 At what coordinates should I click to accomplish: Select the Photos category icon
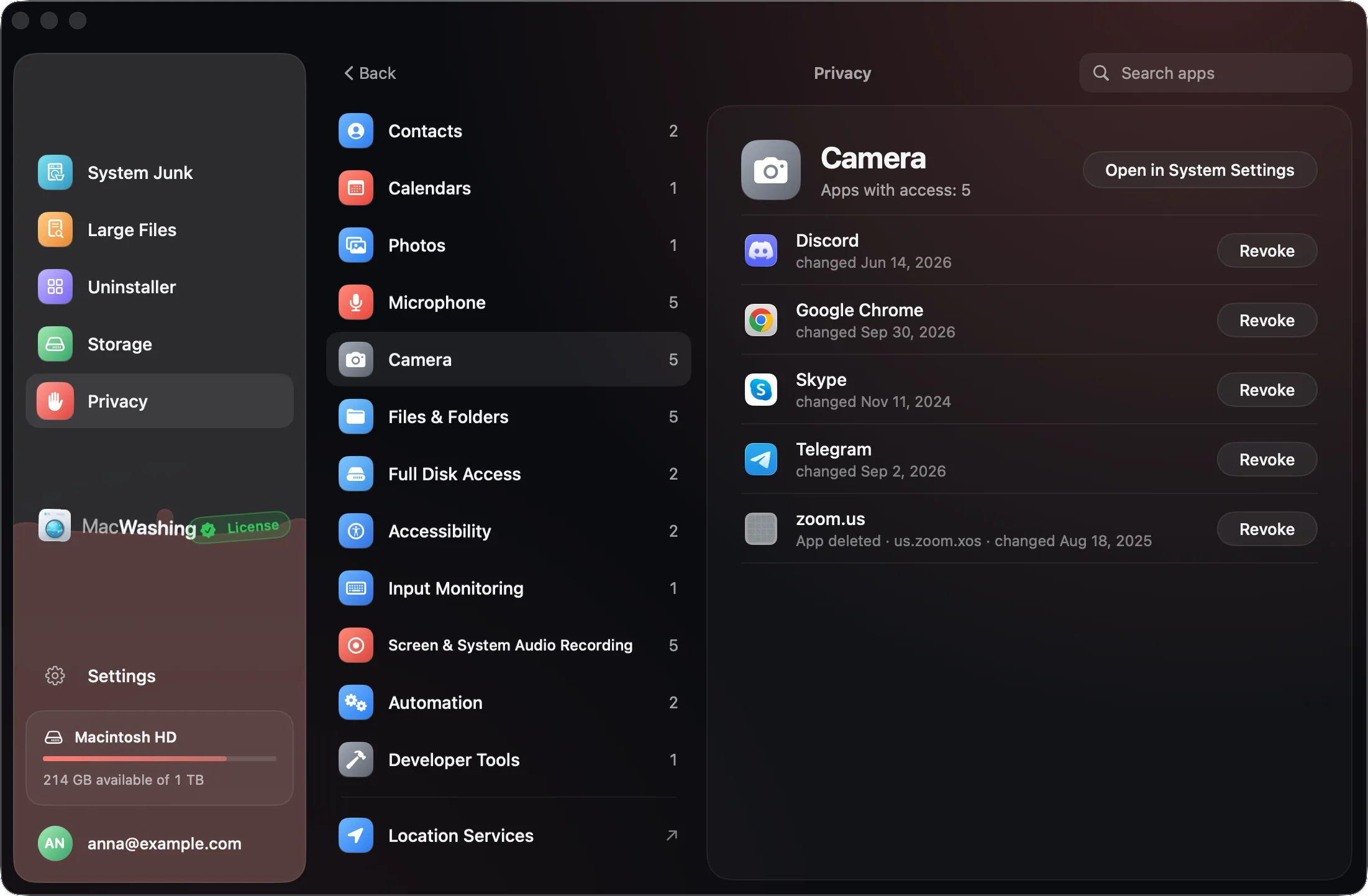(355, 245)
